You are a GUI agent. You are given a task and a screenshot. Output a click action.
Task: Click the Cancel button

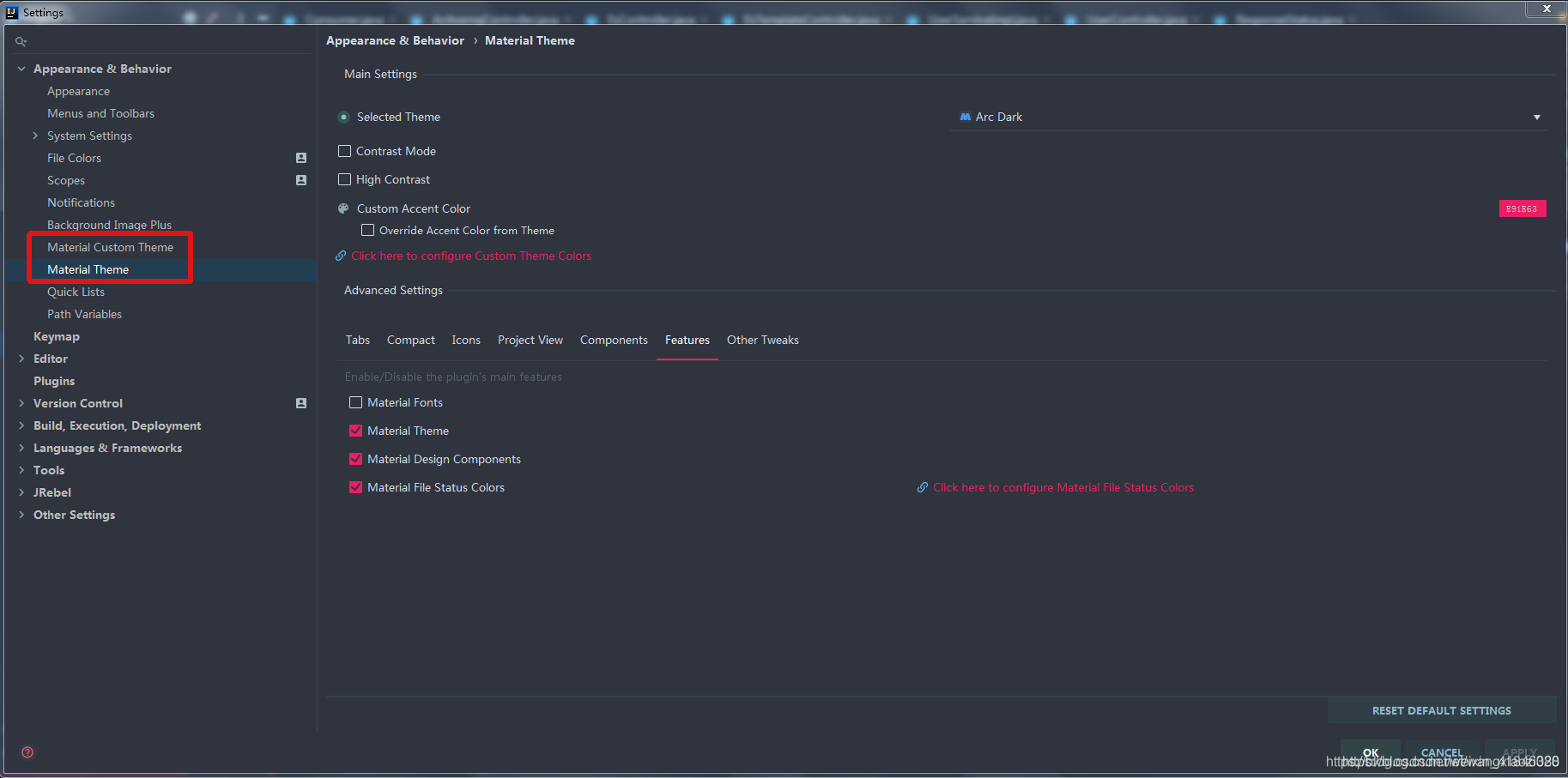pyautogui.click(x=1442, y=752)
